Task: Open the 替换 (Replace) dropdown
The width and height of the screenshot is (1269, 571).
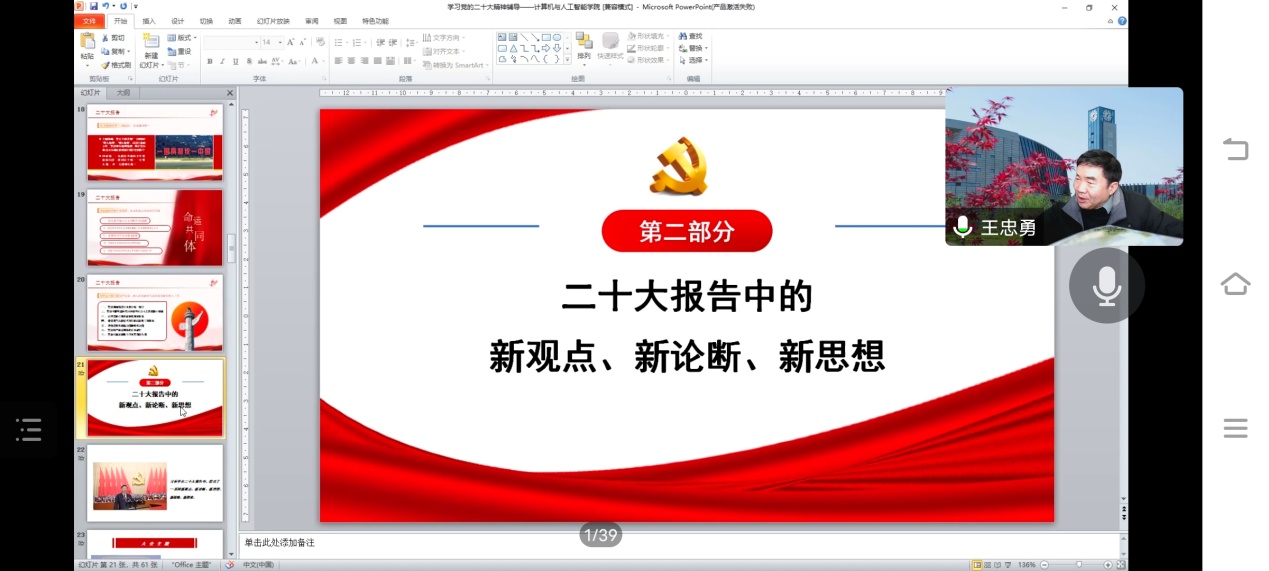Action: [x=693, y=48]
